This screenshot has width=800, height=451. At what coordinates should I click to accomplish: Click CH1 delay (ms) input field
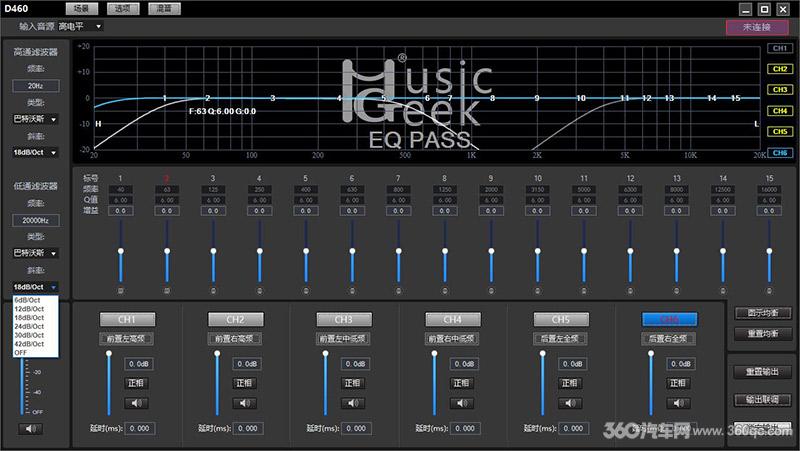click(140, 429)
